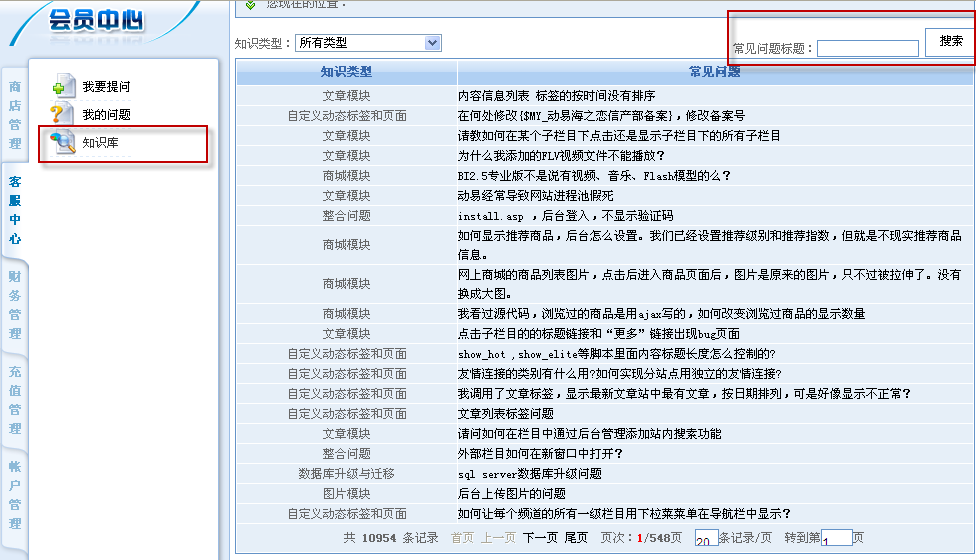Focus the 常见问题标题 search field

coord(867,48)
